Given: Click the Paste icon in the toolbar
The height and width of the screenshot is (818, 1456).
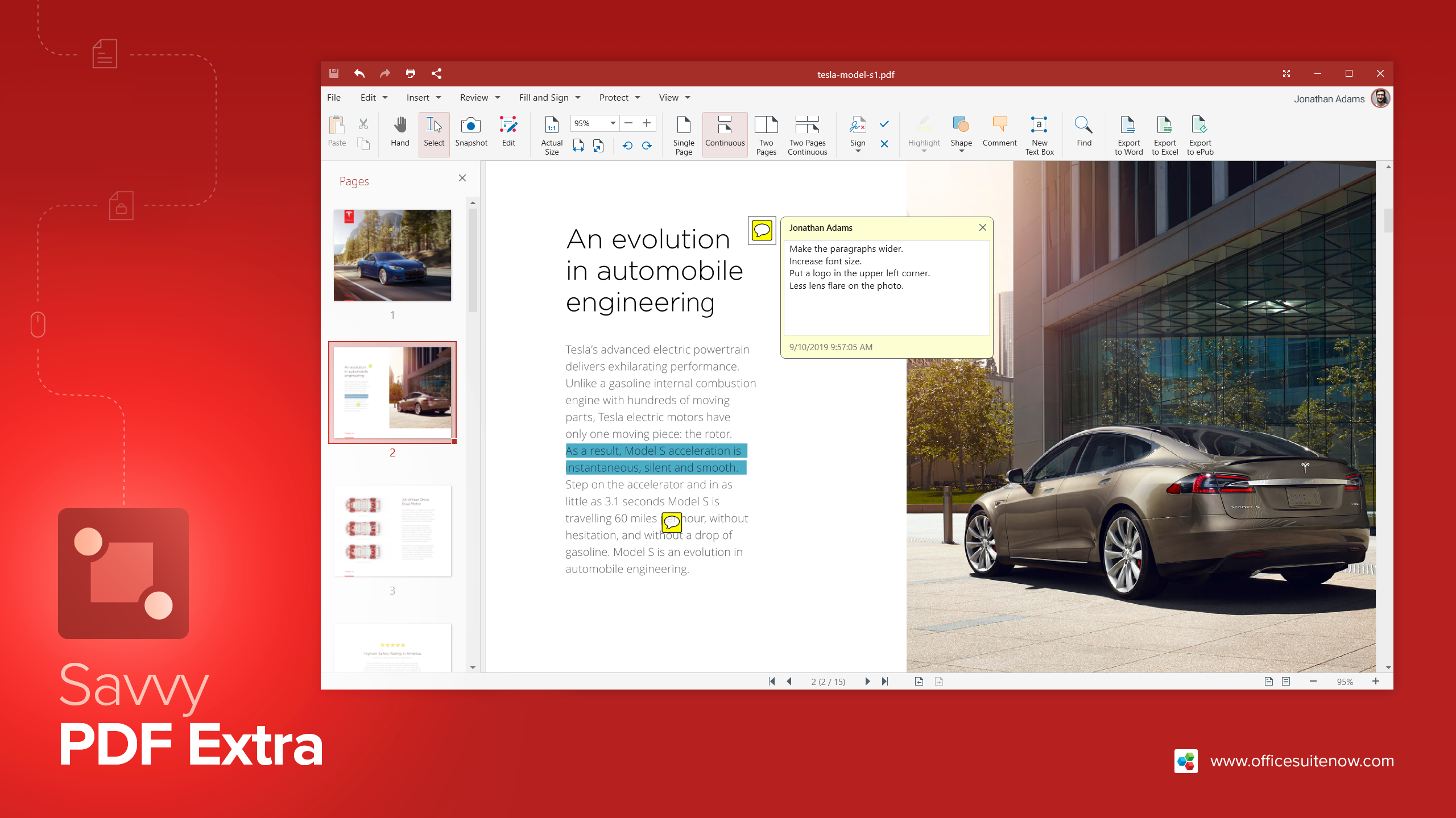Looking at the screenshot, I should [337, 132].
